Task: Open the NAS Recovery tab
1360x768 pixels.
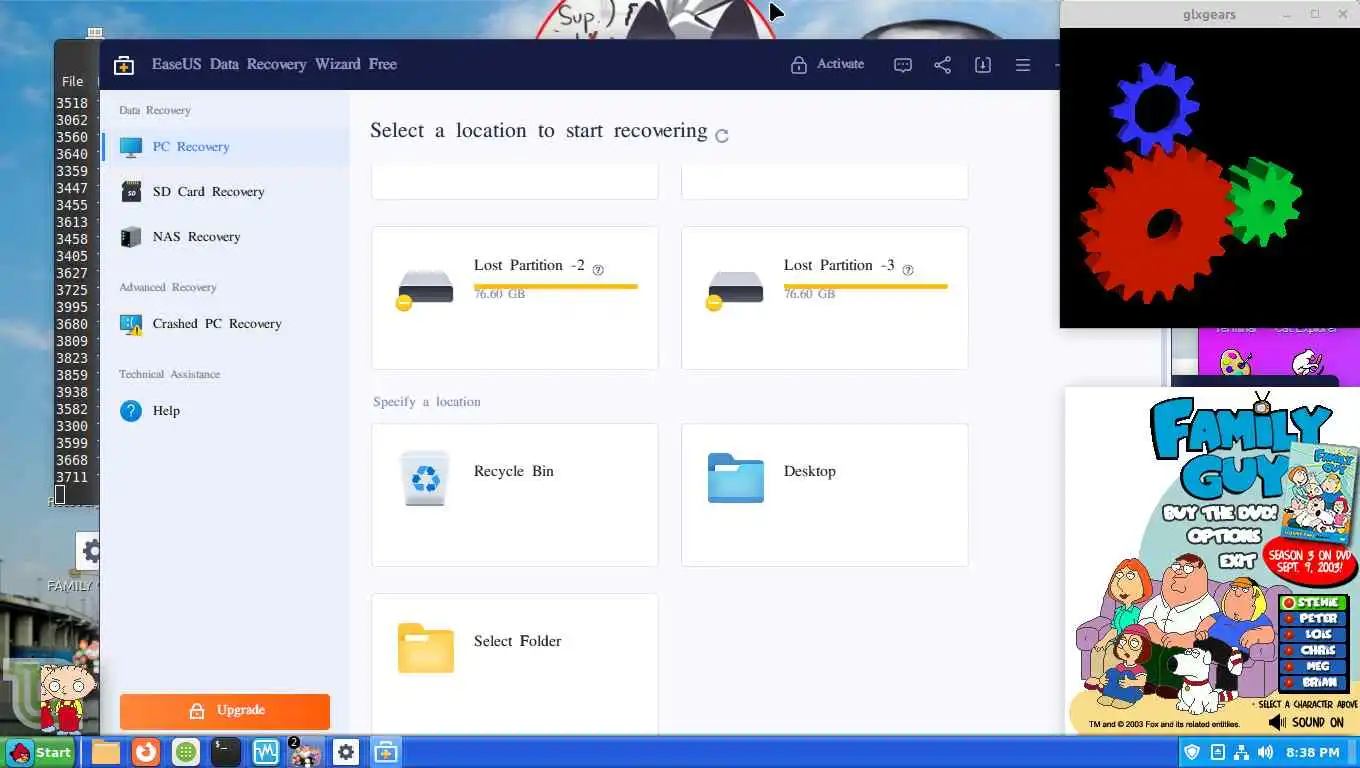Action: pyautogui.click(x=226, y=237)
